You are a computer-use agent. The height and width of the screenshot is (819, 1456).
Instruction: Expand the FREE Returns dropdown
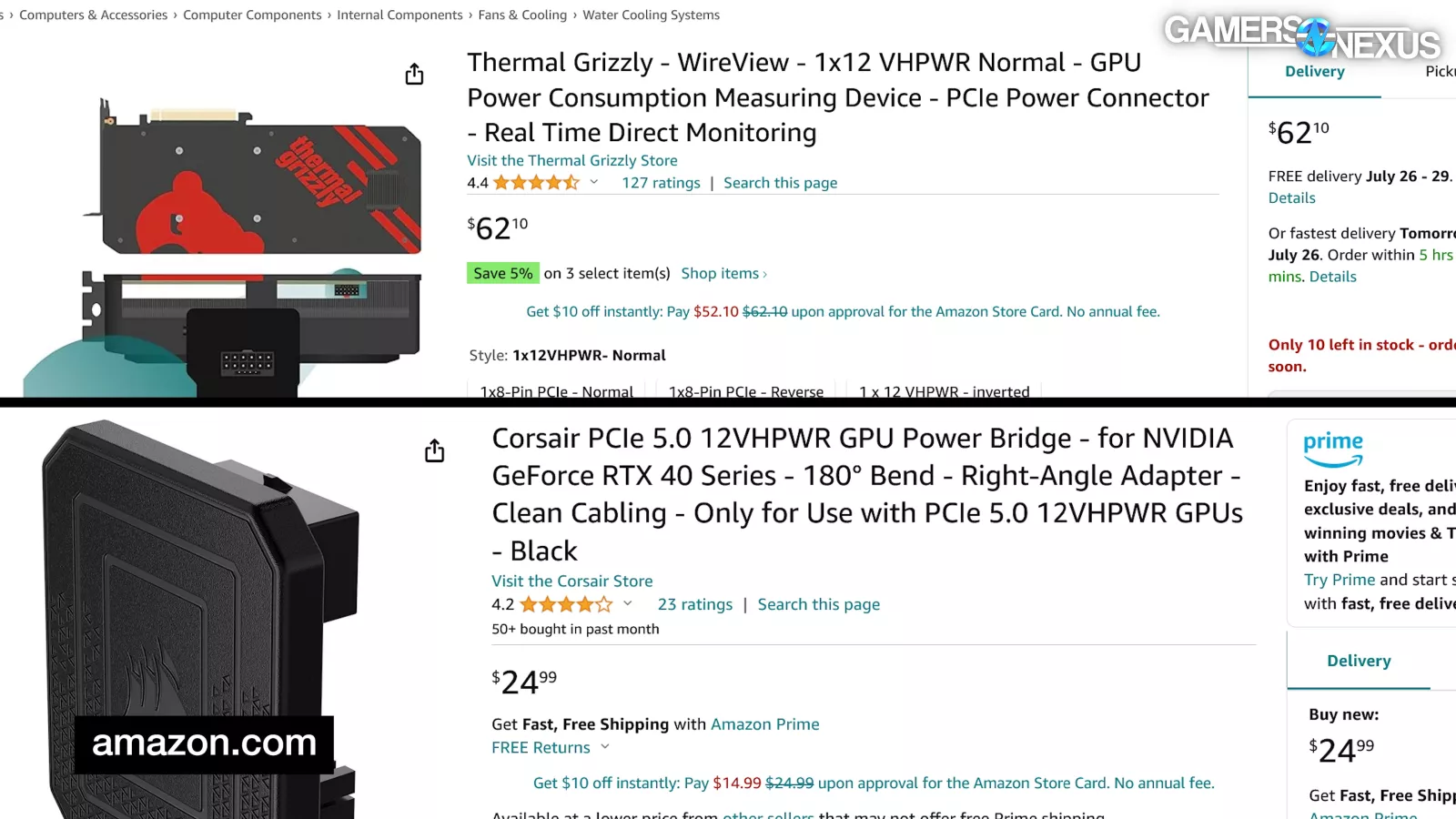(x=604, y=747)
